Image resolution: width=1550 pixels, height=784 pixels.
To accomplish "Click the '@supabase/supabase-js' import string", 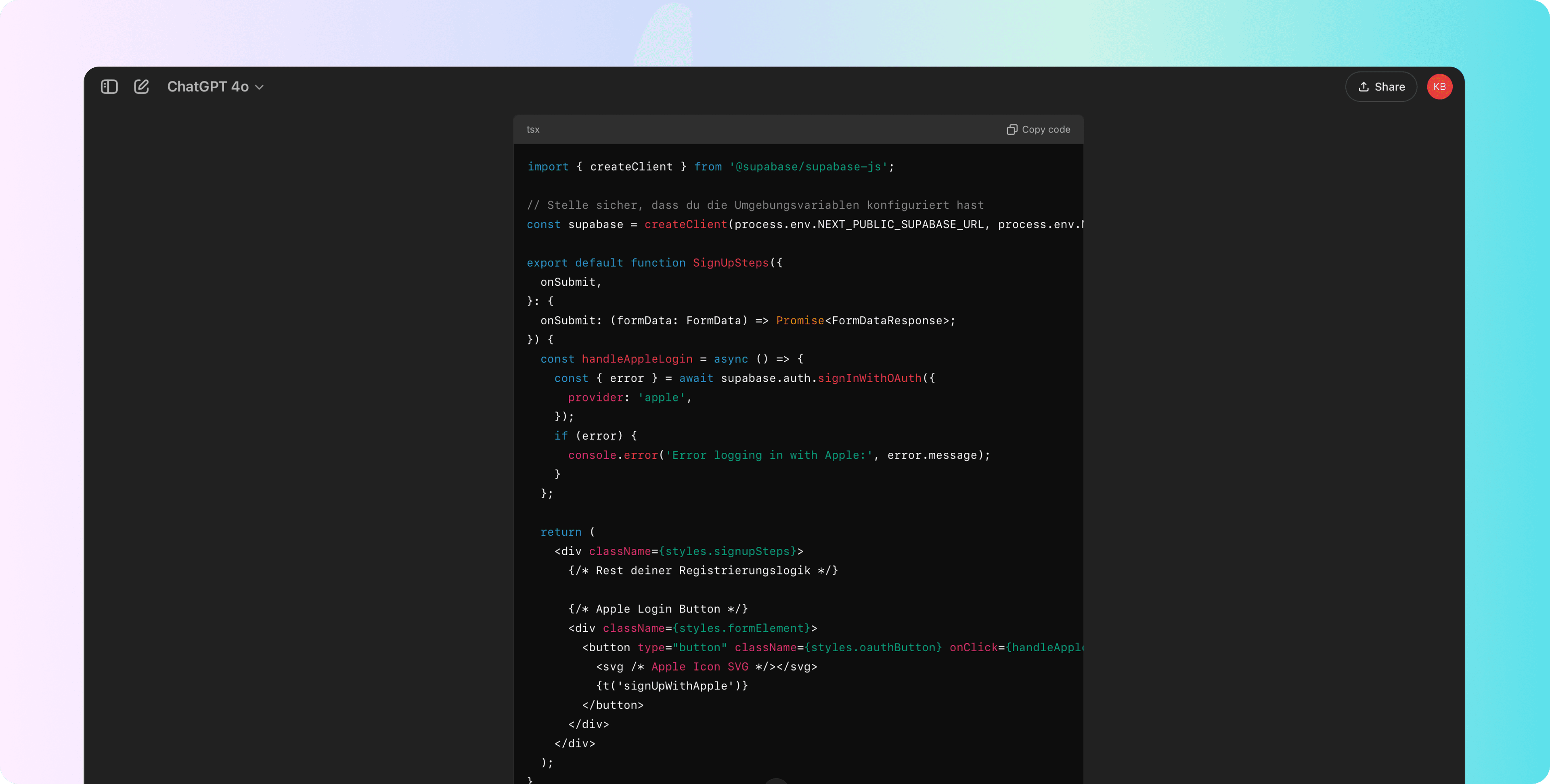I will point(808,167).
